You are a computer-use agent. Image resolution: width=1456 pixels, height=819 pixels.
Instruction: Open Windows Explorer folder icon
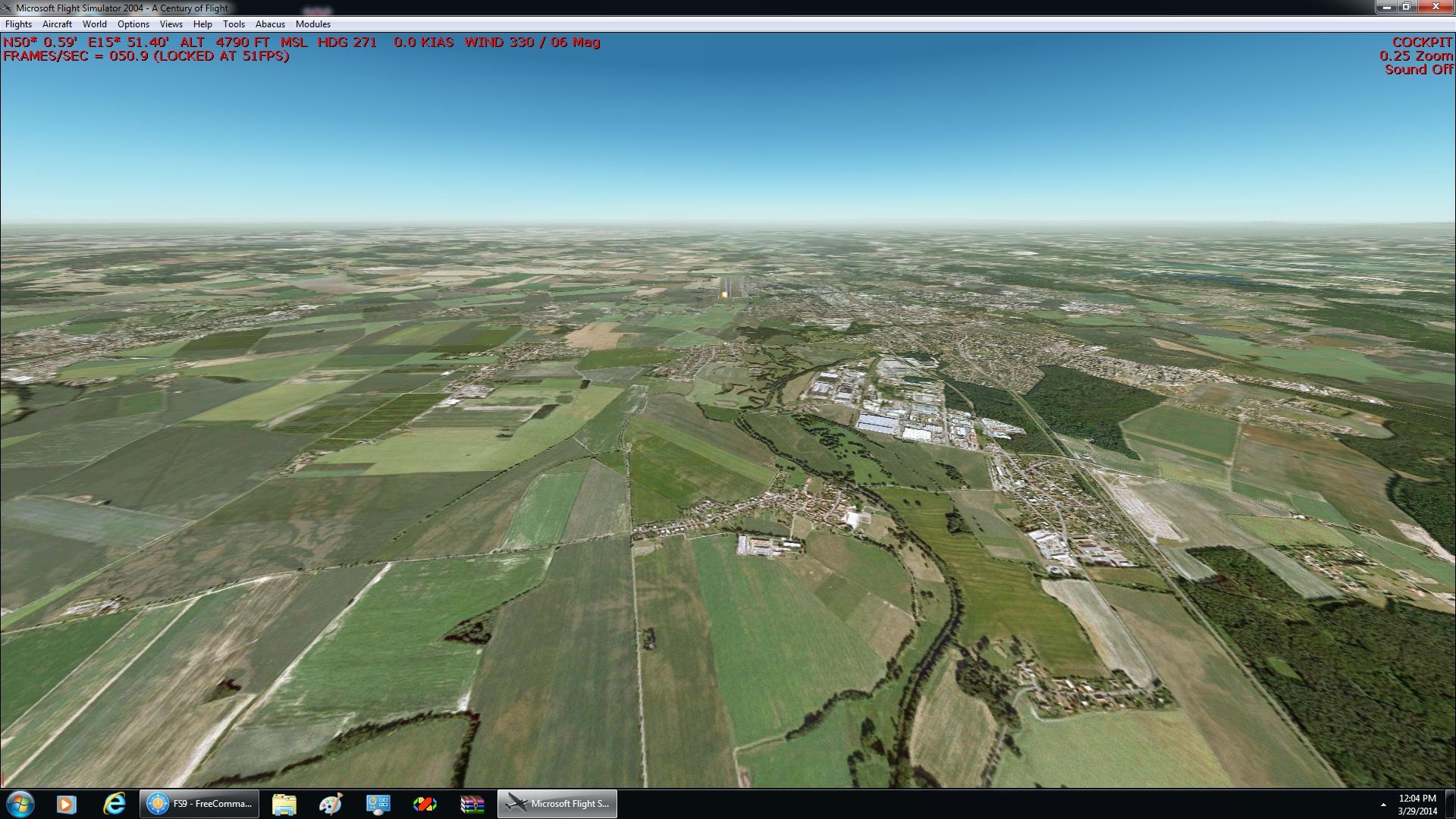tap(284, 804)
